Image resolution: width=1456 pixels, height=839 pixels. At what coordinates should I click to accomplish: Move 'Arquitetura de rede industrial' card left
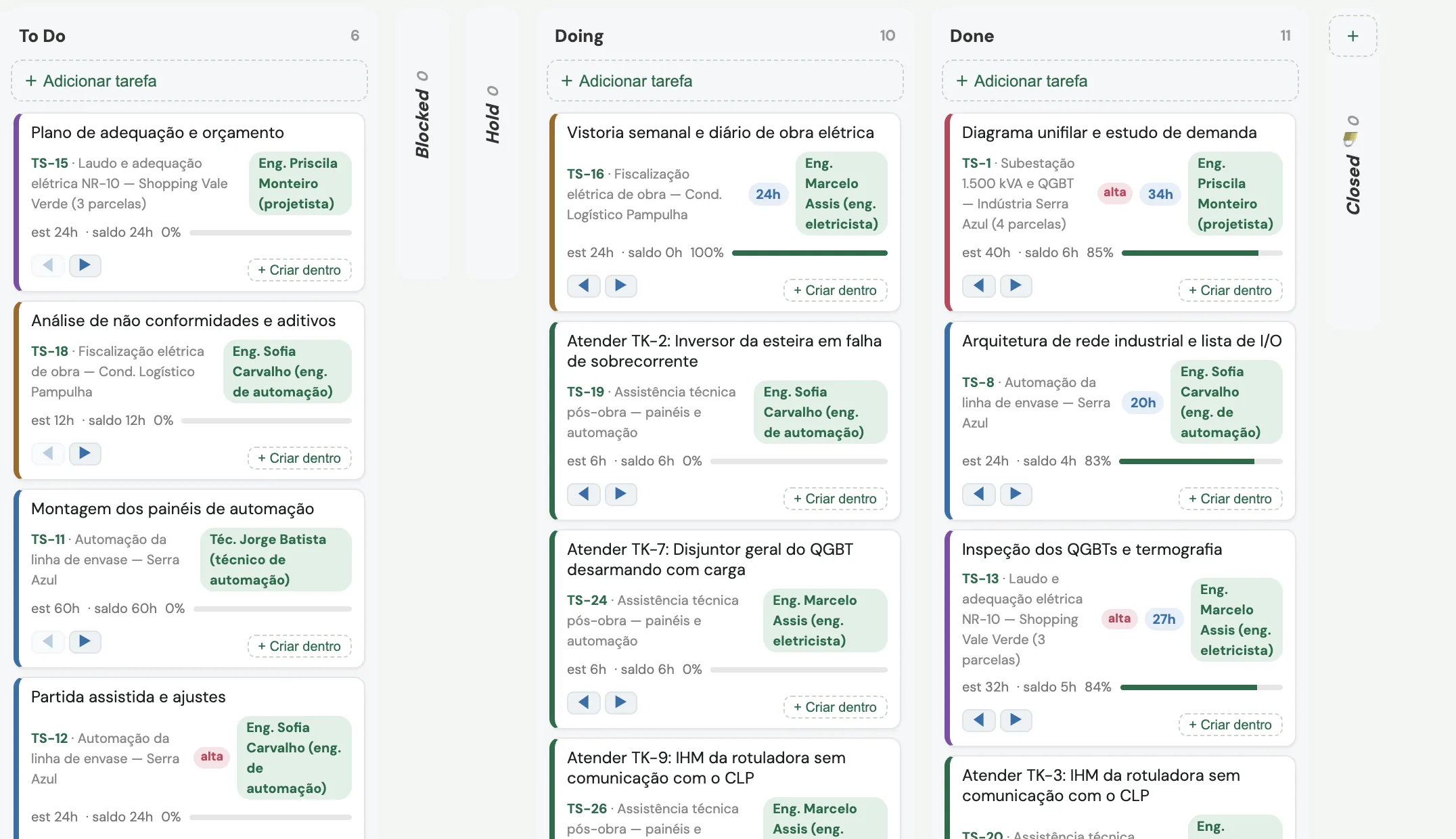pos(979,494)
